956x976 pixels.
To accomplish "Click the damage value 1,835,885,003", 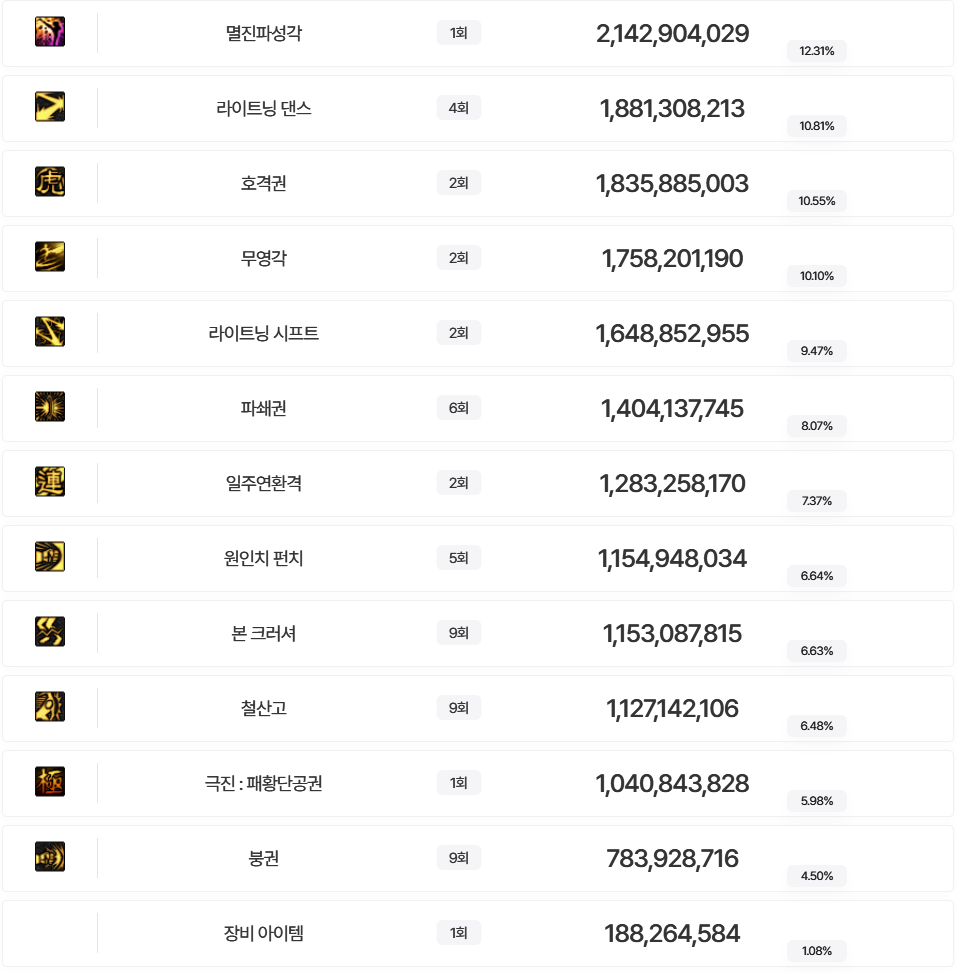I will point(672,184).
